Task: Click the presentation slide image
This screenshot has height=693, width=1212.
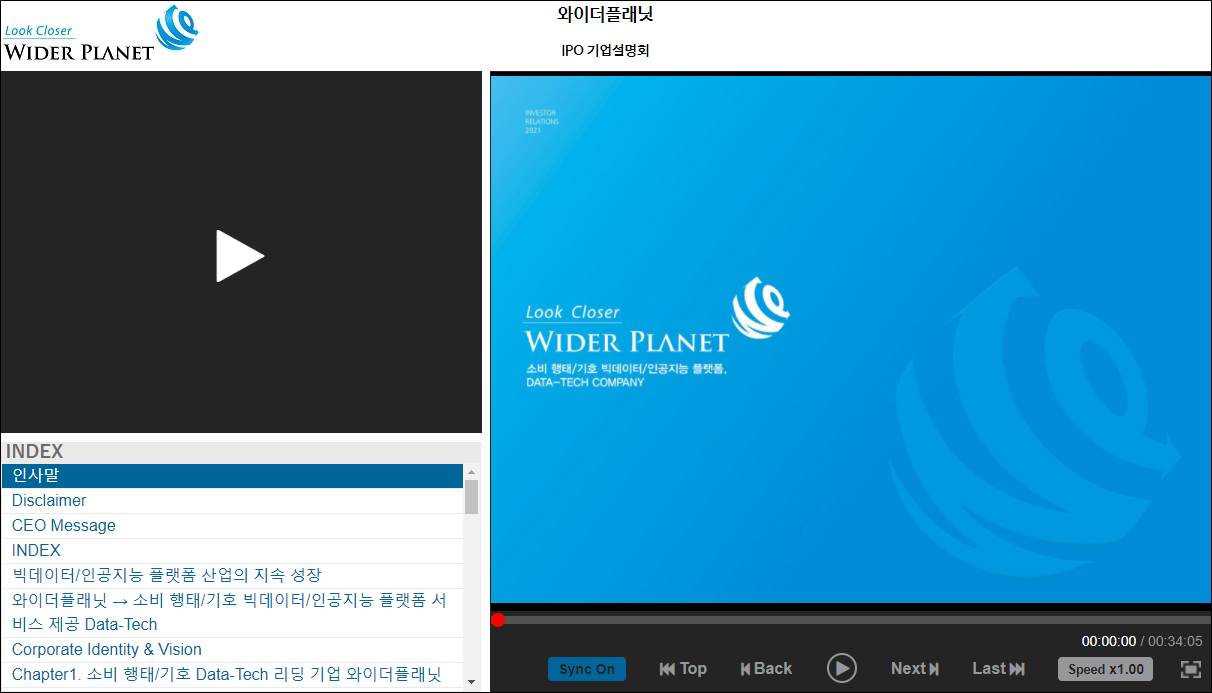Action: click(x=851, y=340)
